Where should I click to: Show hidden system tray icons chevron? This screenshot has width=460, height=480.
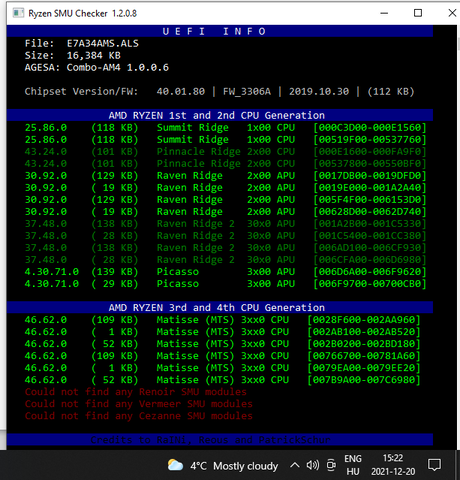point(295,465)
